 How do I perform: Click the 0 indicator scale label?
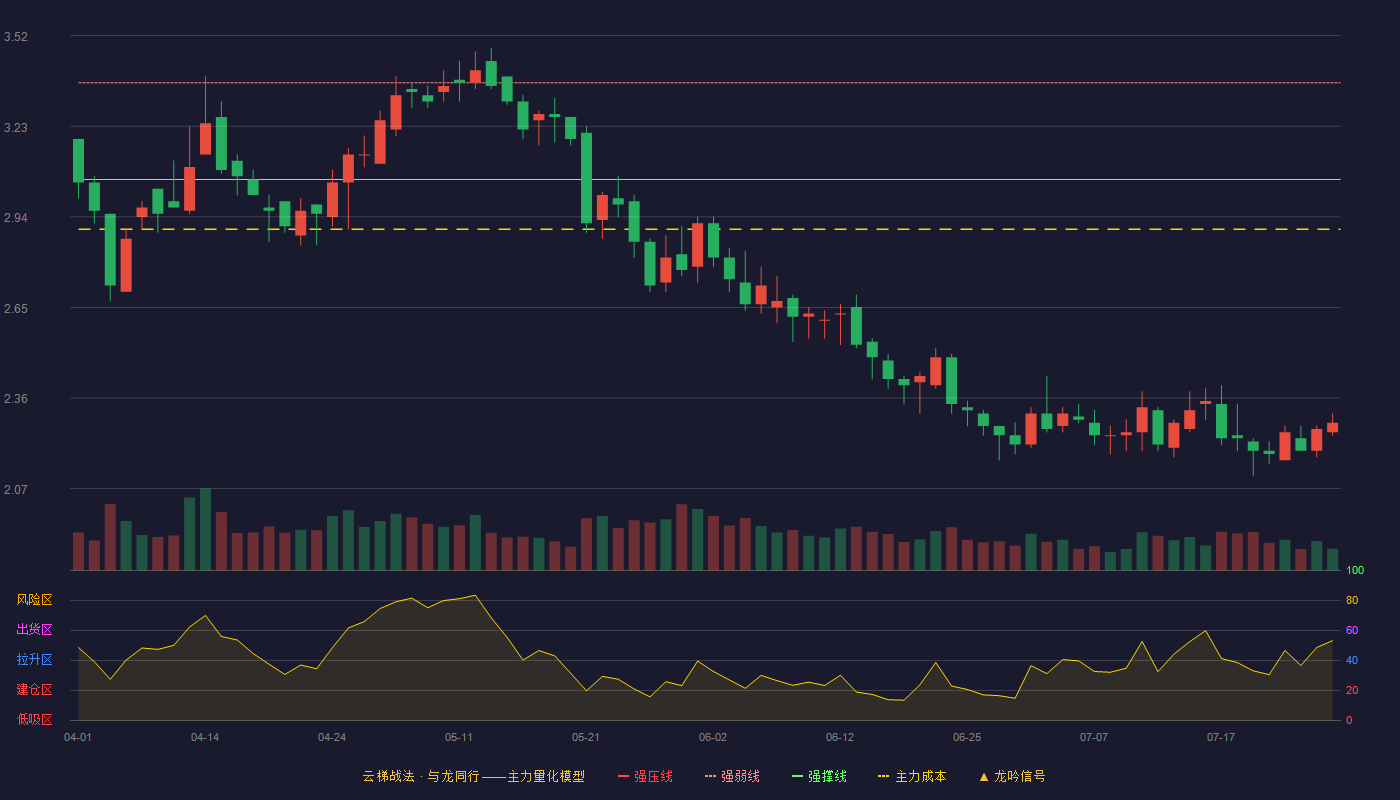1349,720
